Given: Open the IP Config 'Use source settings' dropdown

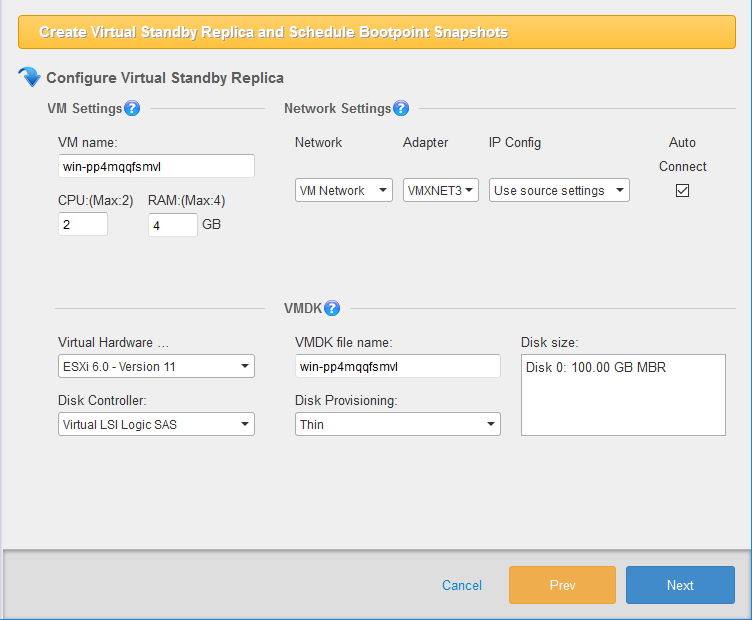Looking at the screenshot, I should point(559,190).
